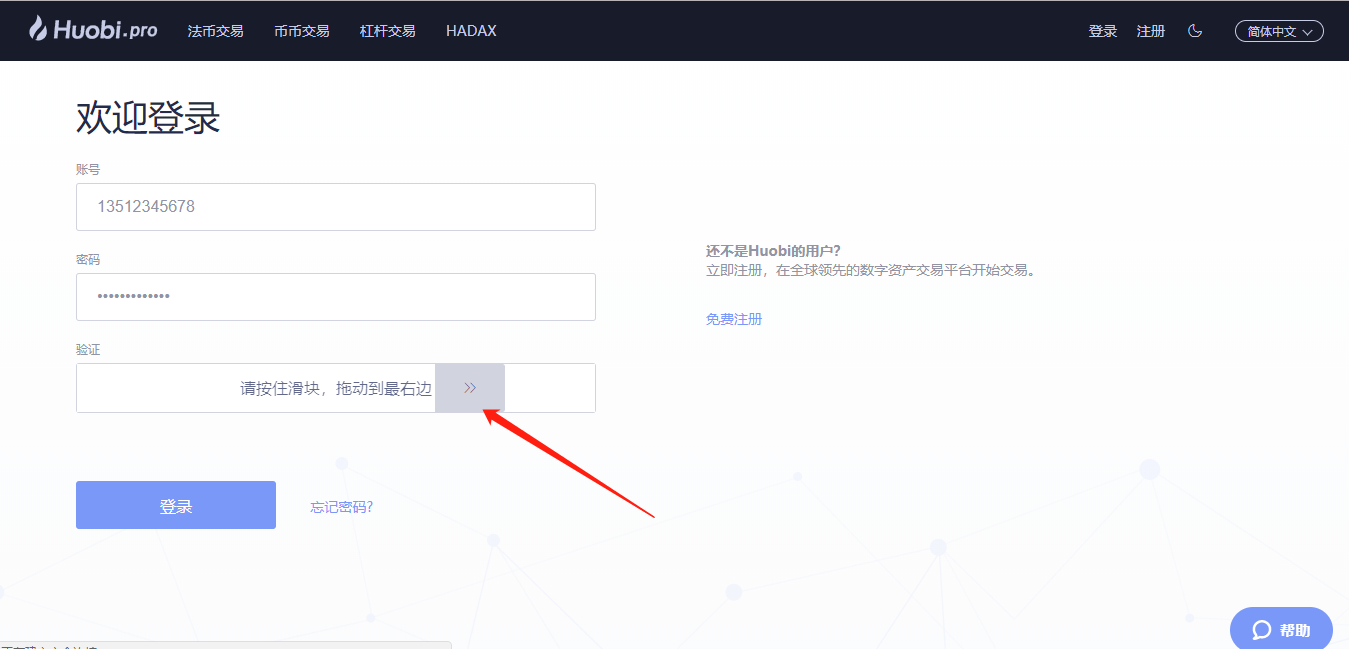Click the chat bubble icon on help button
The width and height of the screenshot is (1349, 649).
tap(1261, 630)
